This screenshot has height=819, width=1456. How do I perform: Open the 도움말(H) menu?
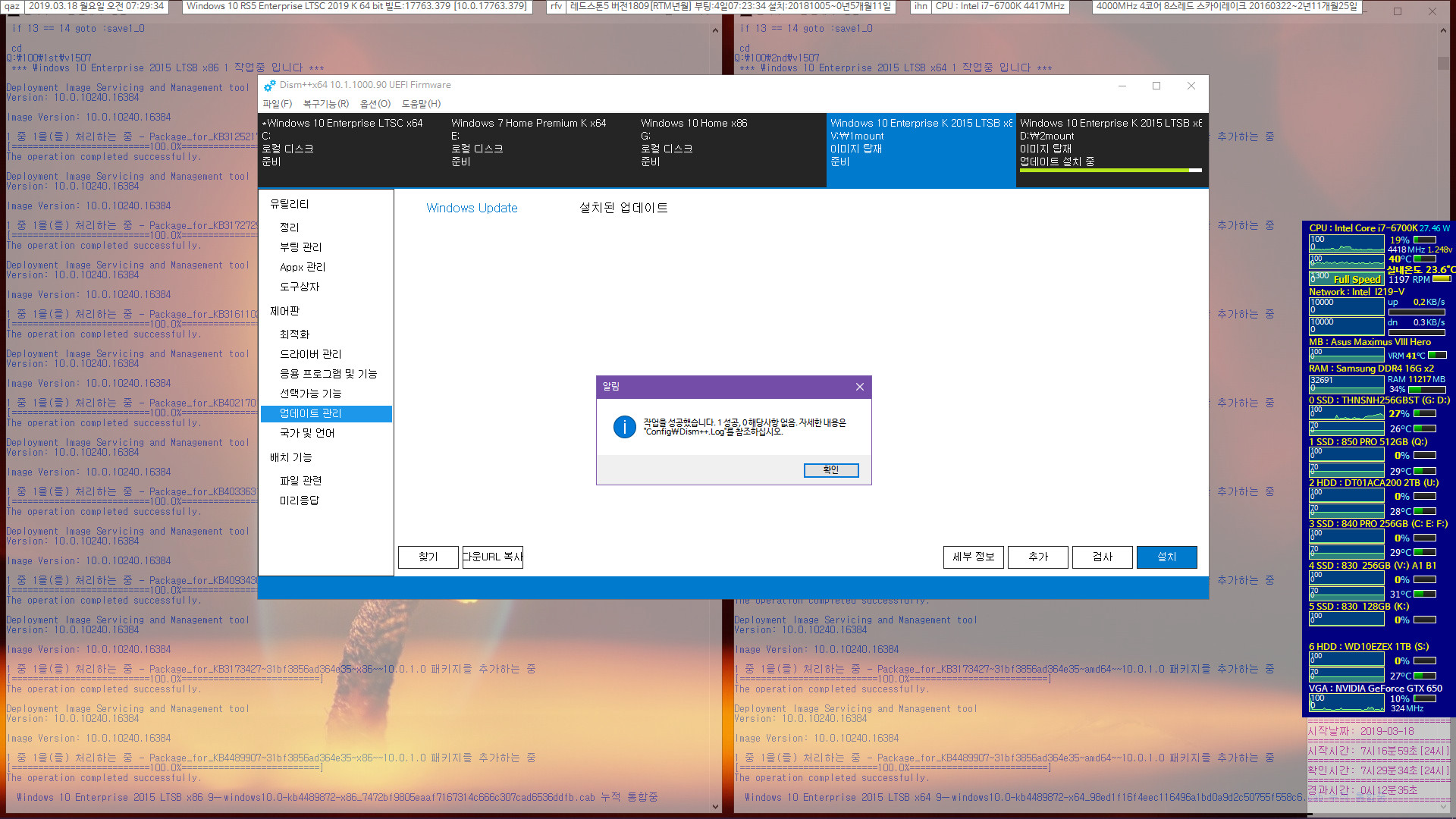[x=421, y=104]
